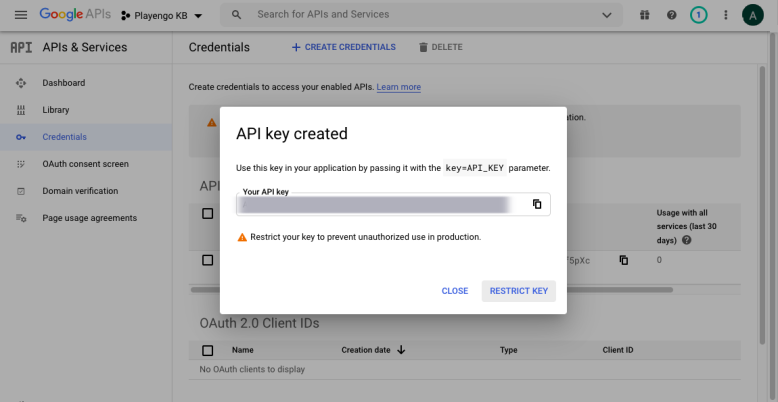Screen dimensions: 778x402
Task: Open Domain verification page
Action: tap(80, 191)
